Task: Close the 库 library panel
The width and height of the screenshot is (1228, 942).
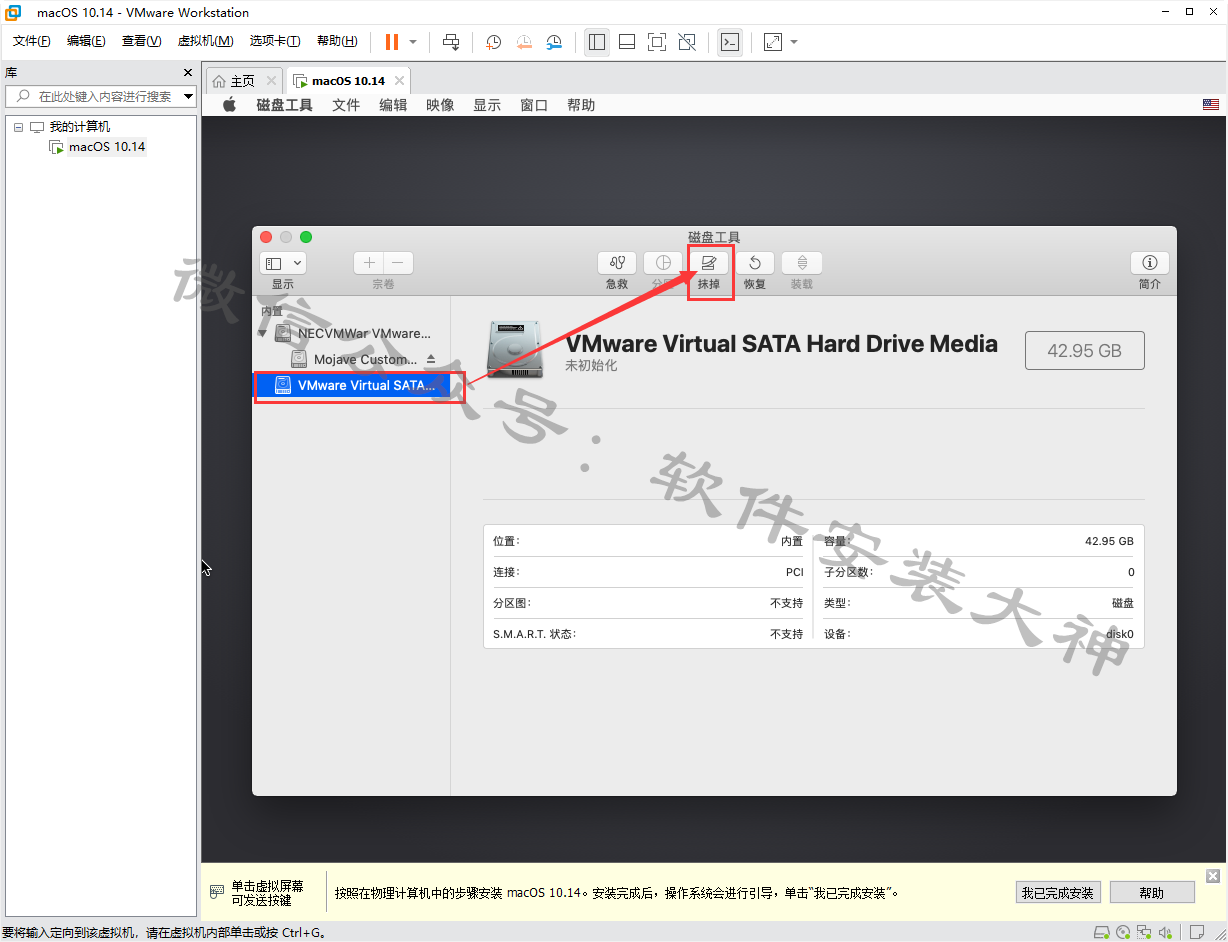Action: click(188, 73)
